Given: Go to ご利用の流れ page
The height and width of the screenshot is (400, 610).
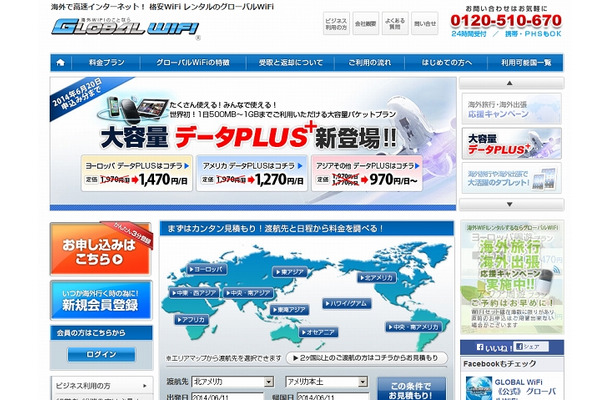Looking at the screenshot, I should click(x=370, y=63).
